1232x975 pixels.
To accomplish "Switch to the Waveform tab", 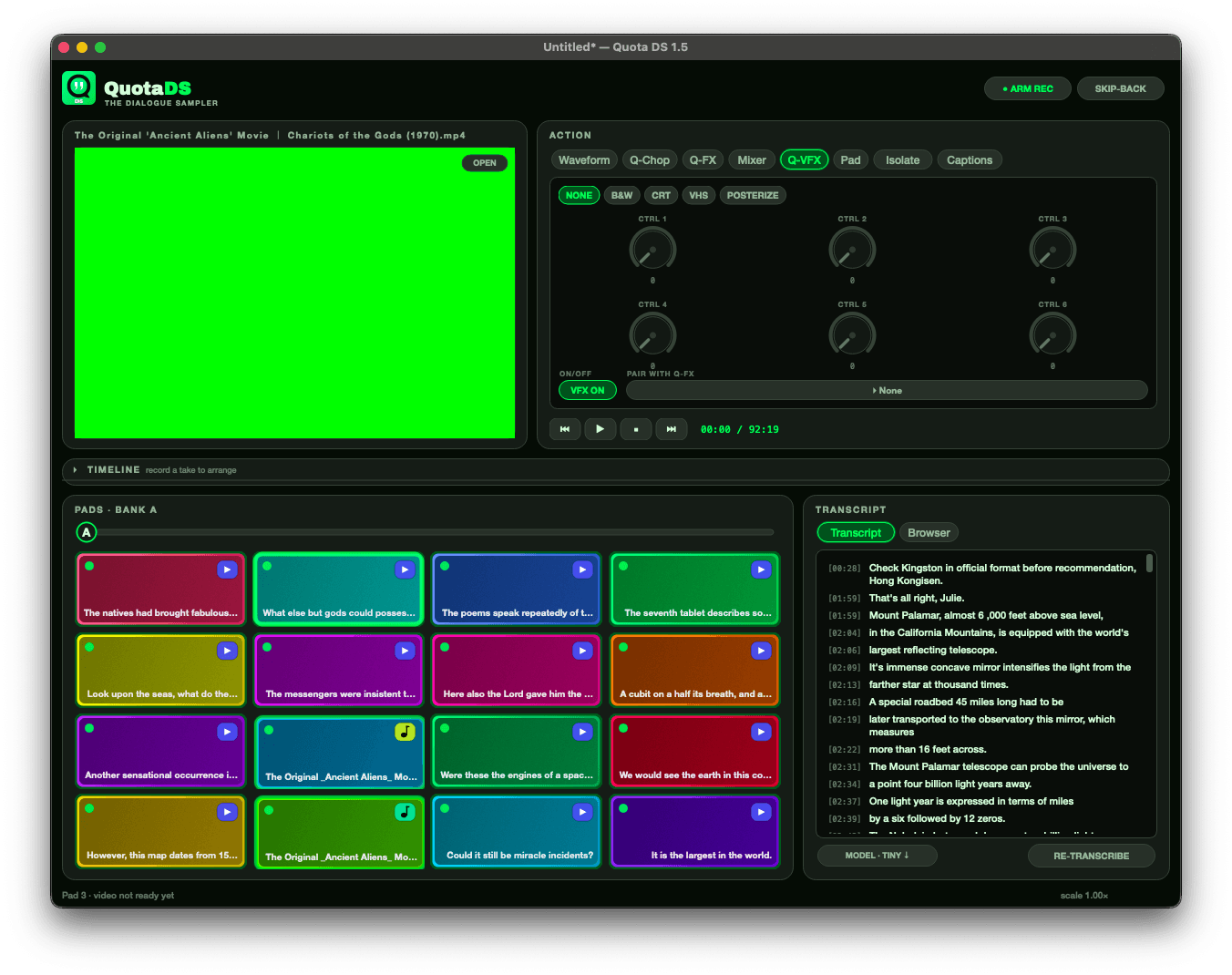I will point(584,160).
